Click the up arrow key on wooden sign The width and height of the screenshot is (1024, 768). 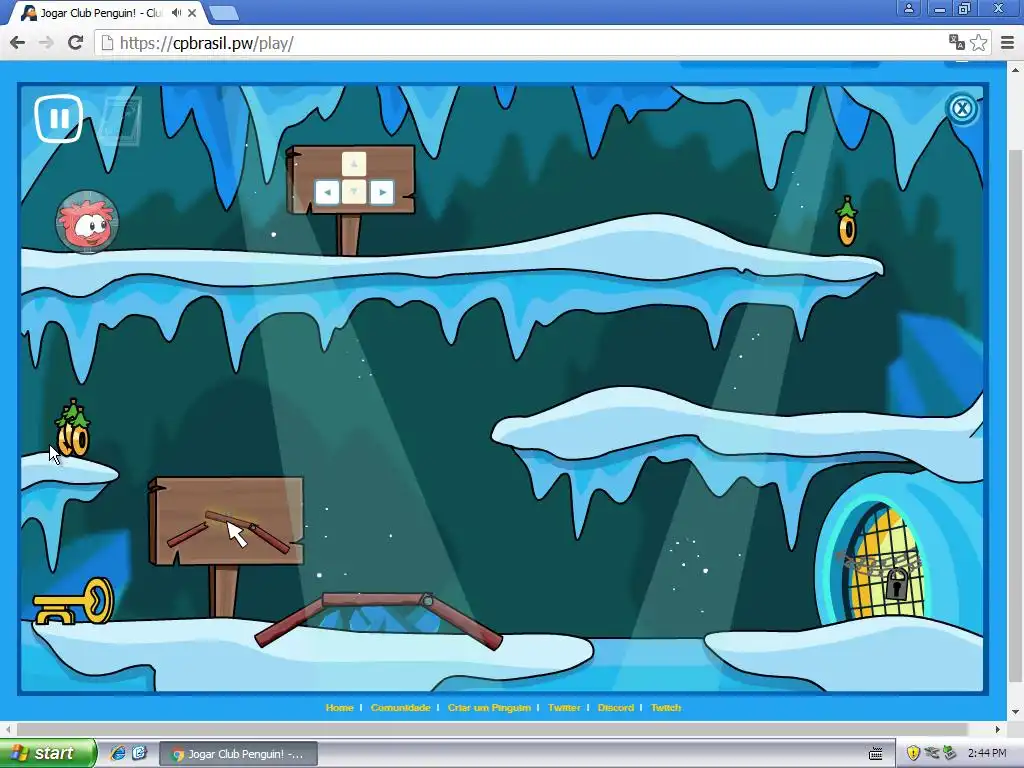click(x=354, y=165)
